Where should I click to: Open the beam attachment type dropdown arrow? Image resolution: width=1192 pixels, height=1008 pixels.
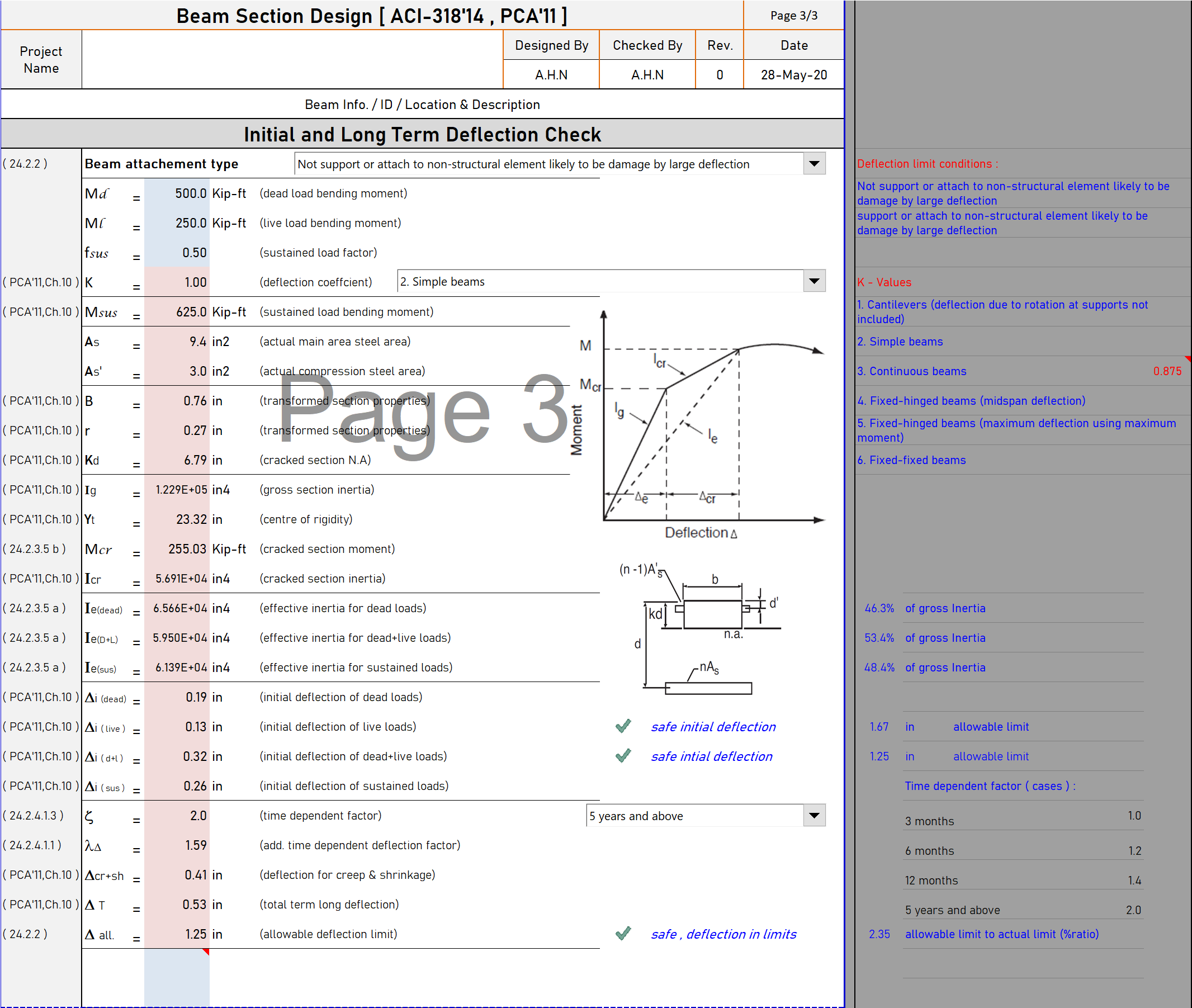tap(813, 164)
